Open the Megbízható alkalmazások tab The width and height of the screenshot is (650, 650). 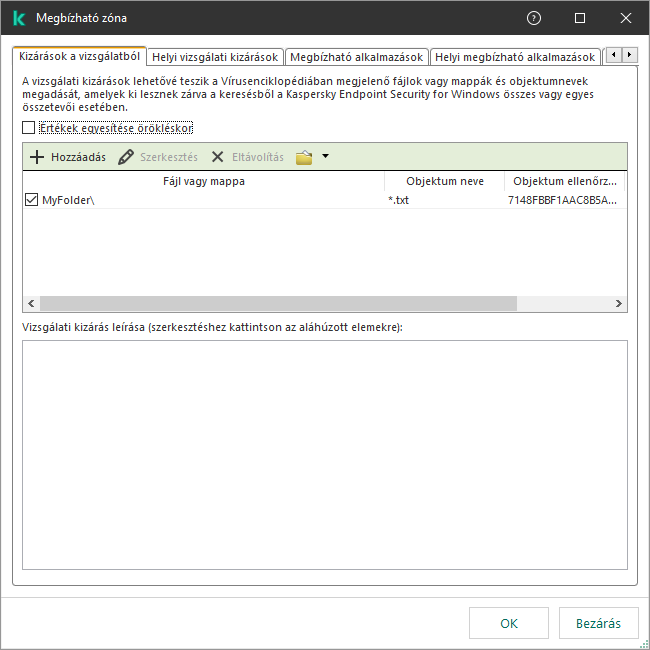click(x=357, y=57)
